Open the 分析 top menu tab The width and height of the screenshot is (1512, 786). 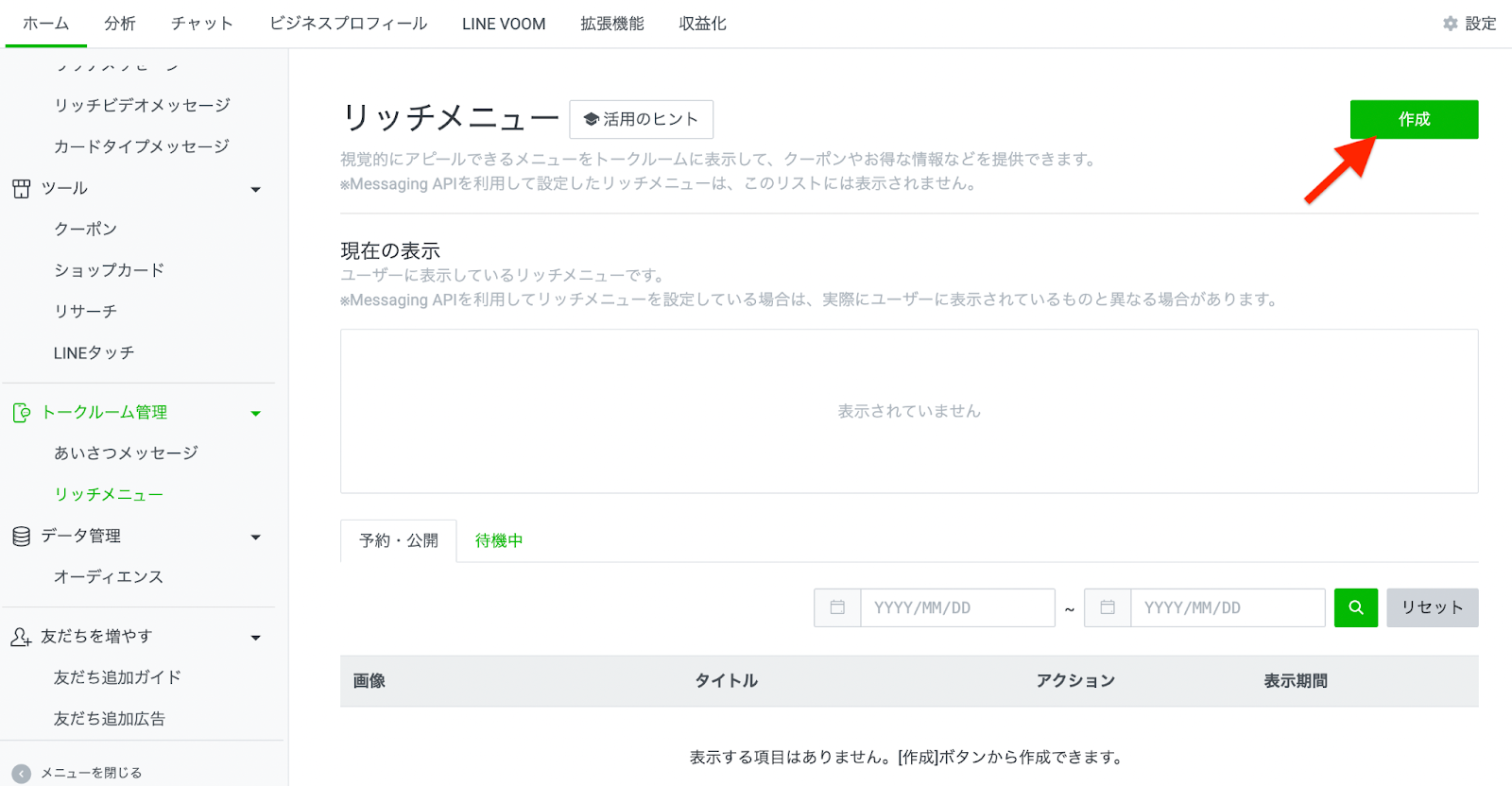pyautogui.click(x=120, y=24)
